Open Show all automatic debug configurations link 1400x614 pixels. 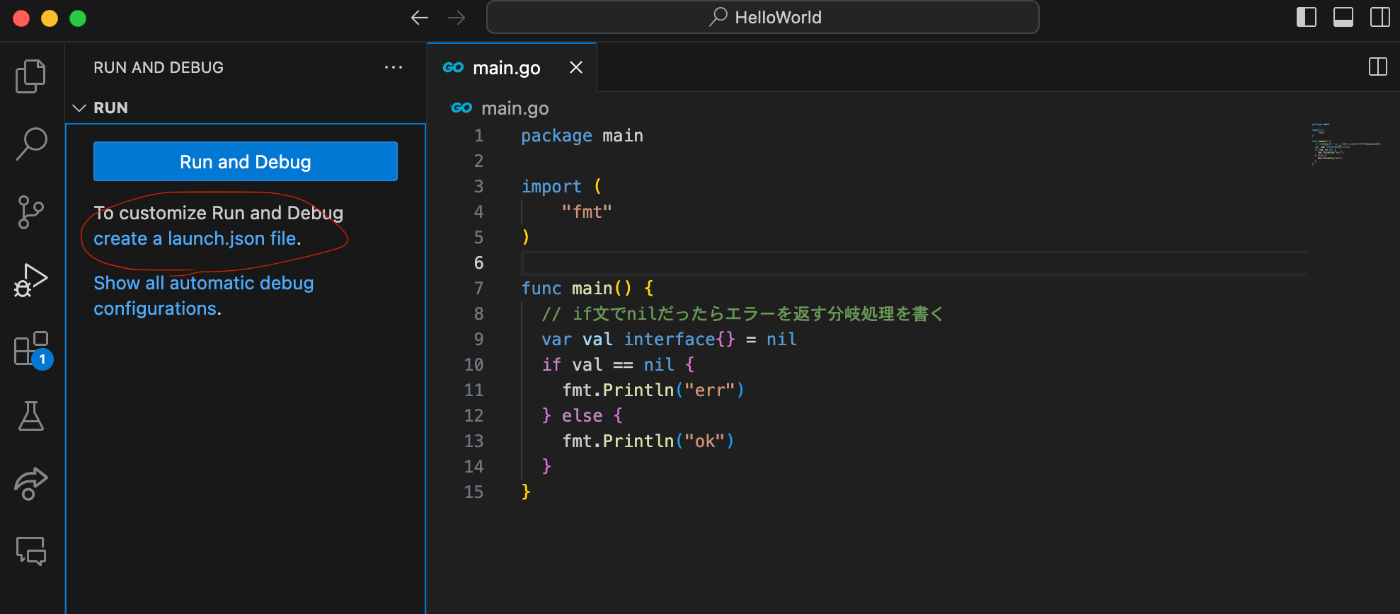[x=204, y=296]
